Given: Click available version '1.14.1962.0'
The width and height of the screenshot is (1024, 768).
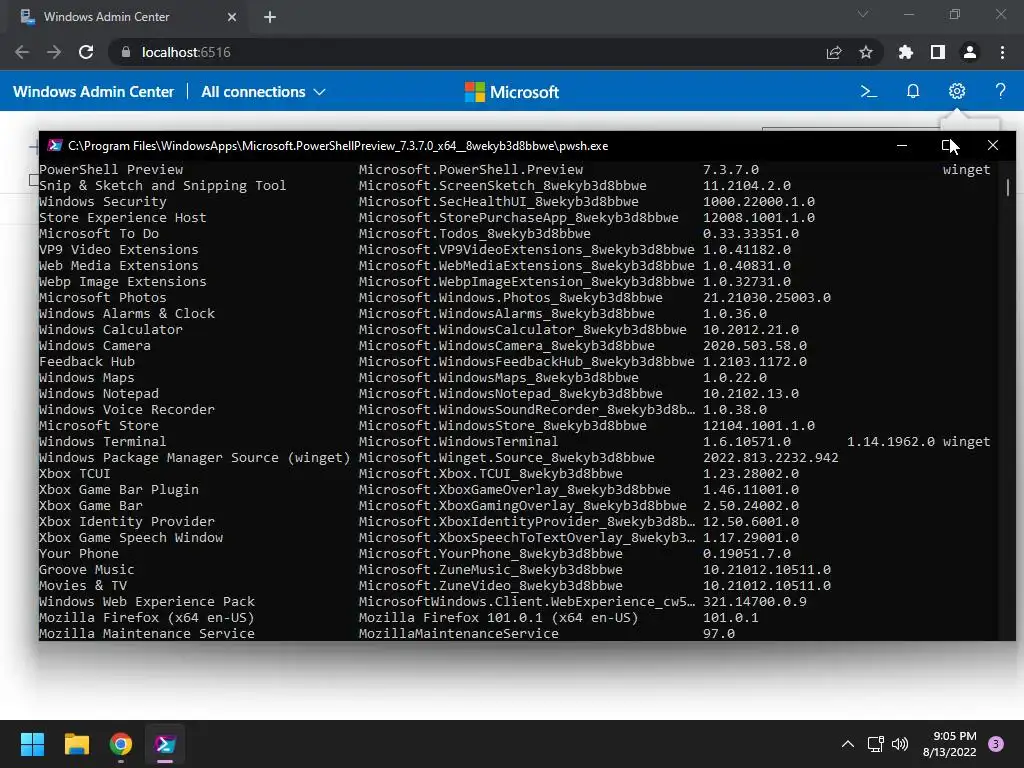Looking at the screenshot, I should pos(891,441).
